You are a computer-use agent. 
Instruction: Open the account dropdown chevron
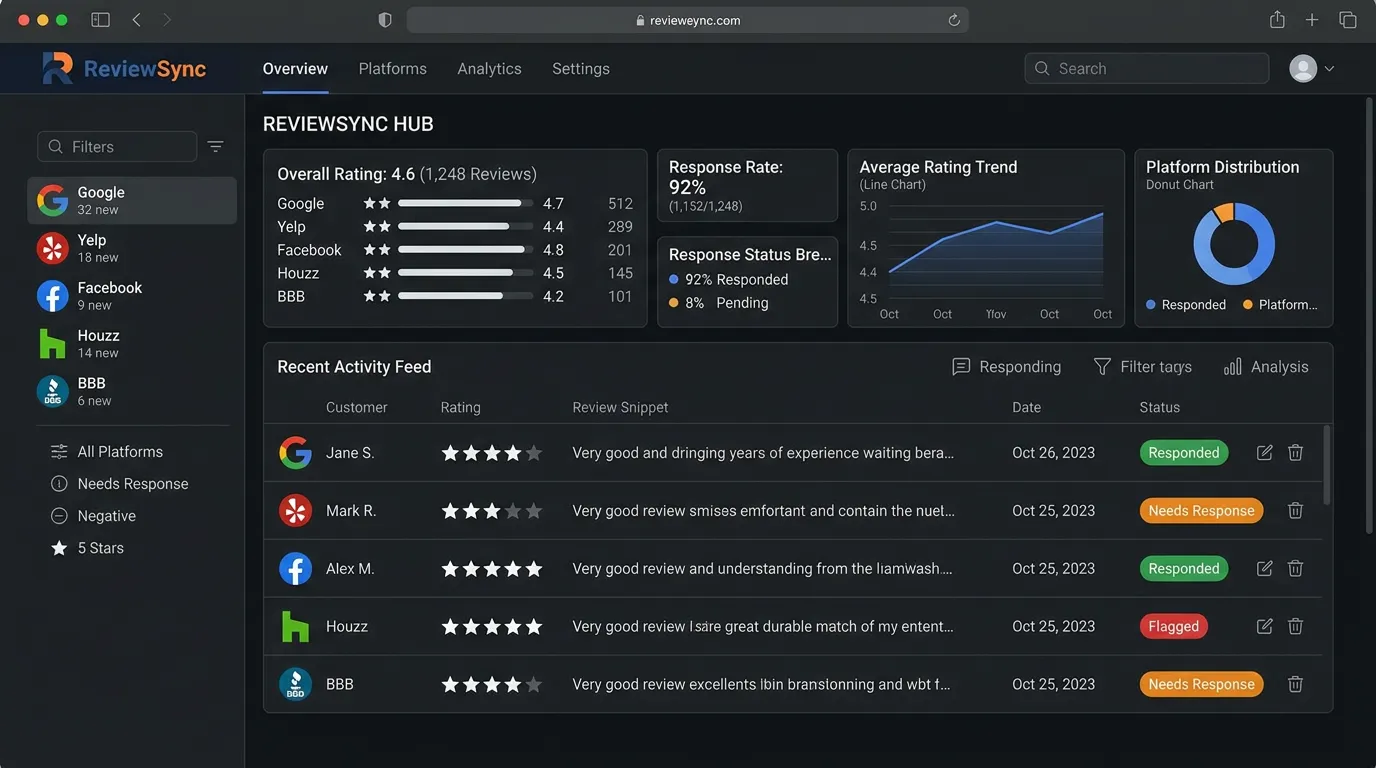tap(1329, 69)
